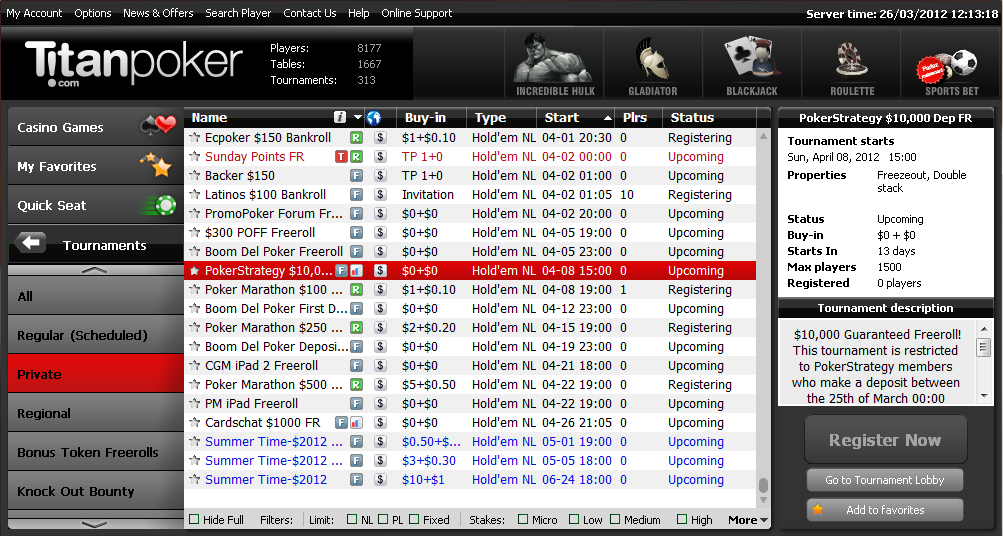Click the description box scrollbar thumb
Screen dimensions: 1003x536
[984, 347]
